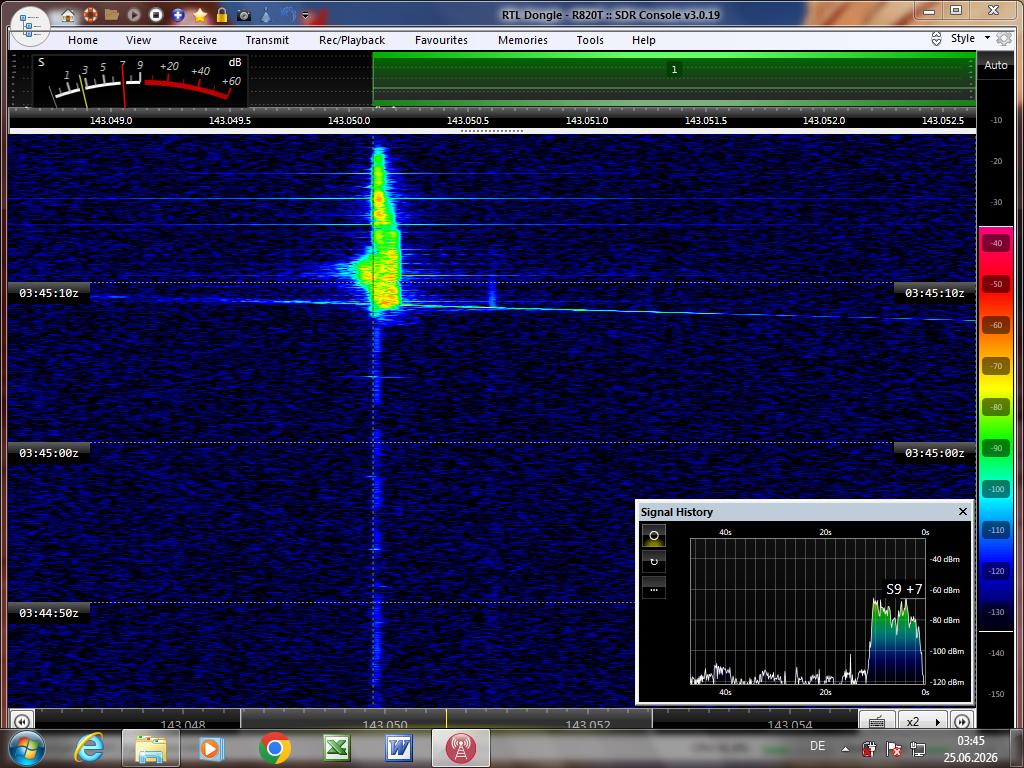
Task: Open the View ribbon tab
Action: pyautogui.click(x=138, y=40)
